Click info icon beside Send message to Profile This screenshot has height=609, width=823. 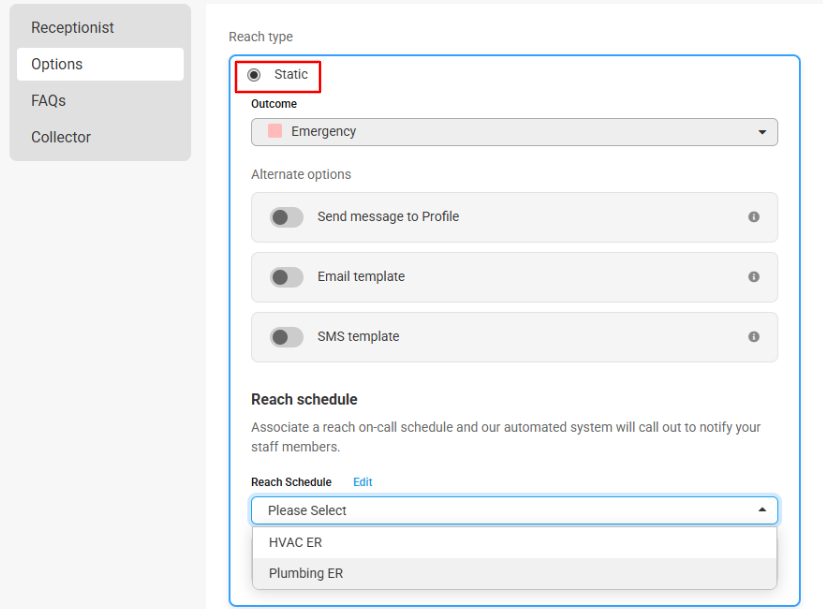(753, 217)
